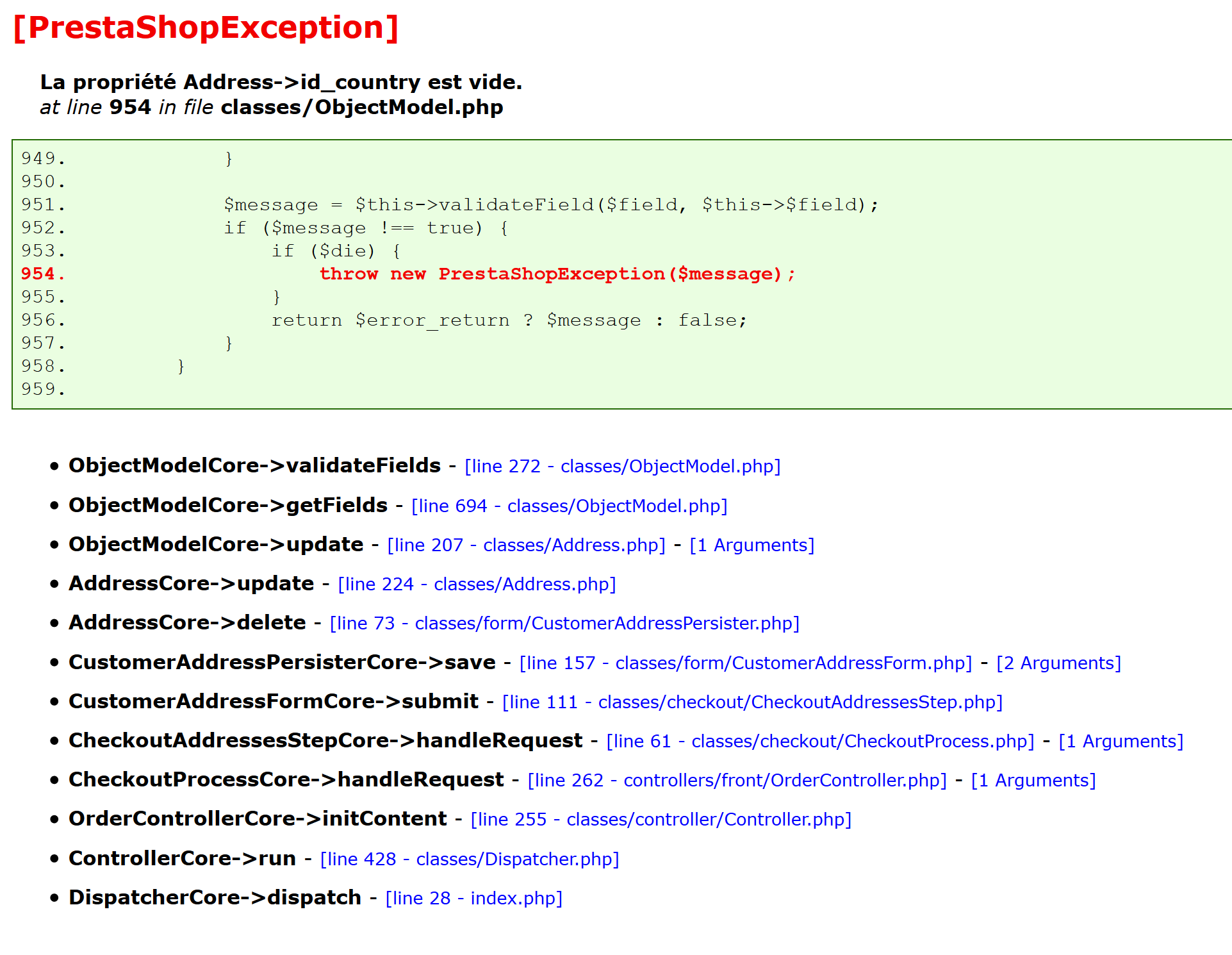Expand 2 Arguments for CustomerAddressPersisterCore->save

pos(1059,663)
